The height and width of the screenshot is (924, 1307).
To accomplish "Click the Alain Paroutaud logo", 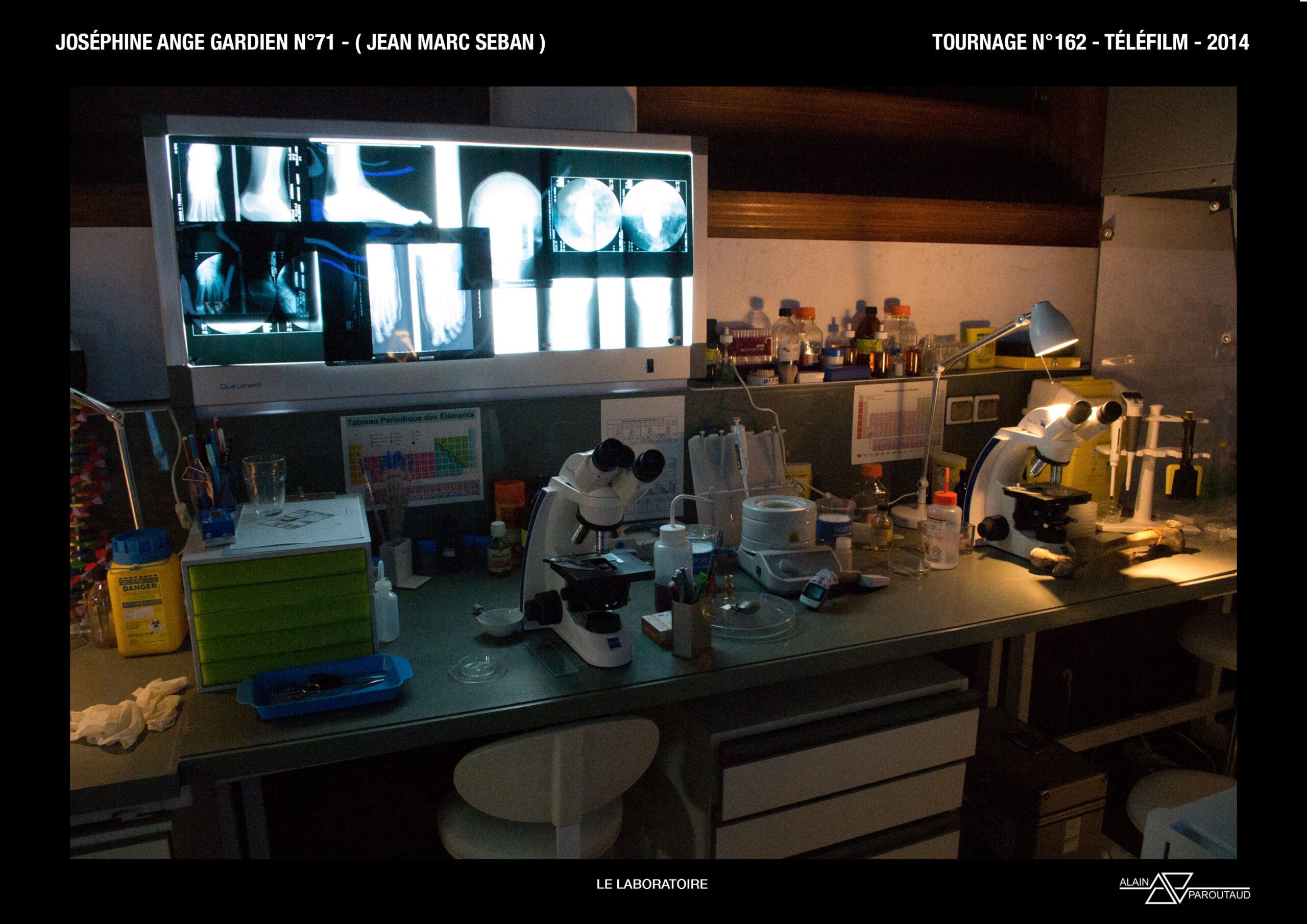I will (1184, 888).
